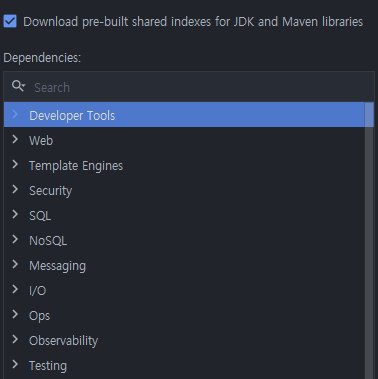The image size is (378, 379).
Task: Expand the Testing chevron
Action: pos(15,364)
